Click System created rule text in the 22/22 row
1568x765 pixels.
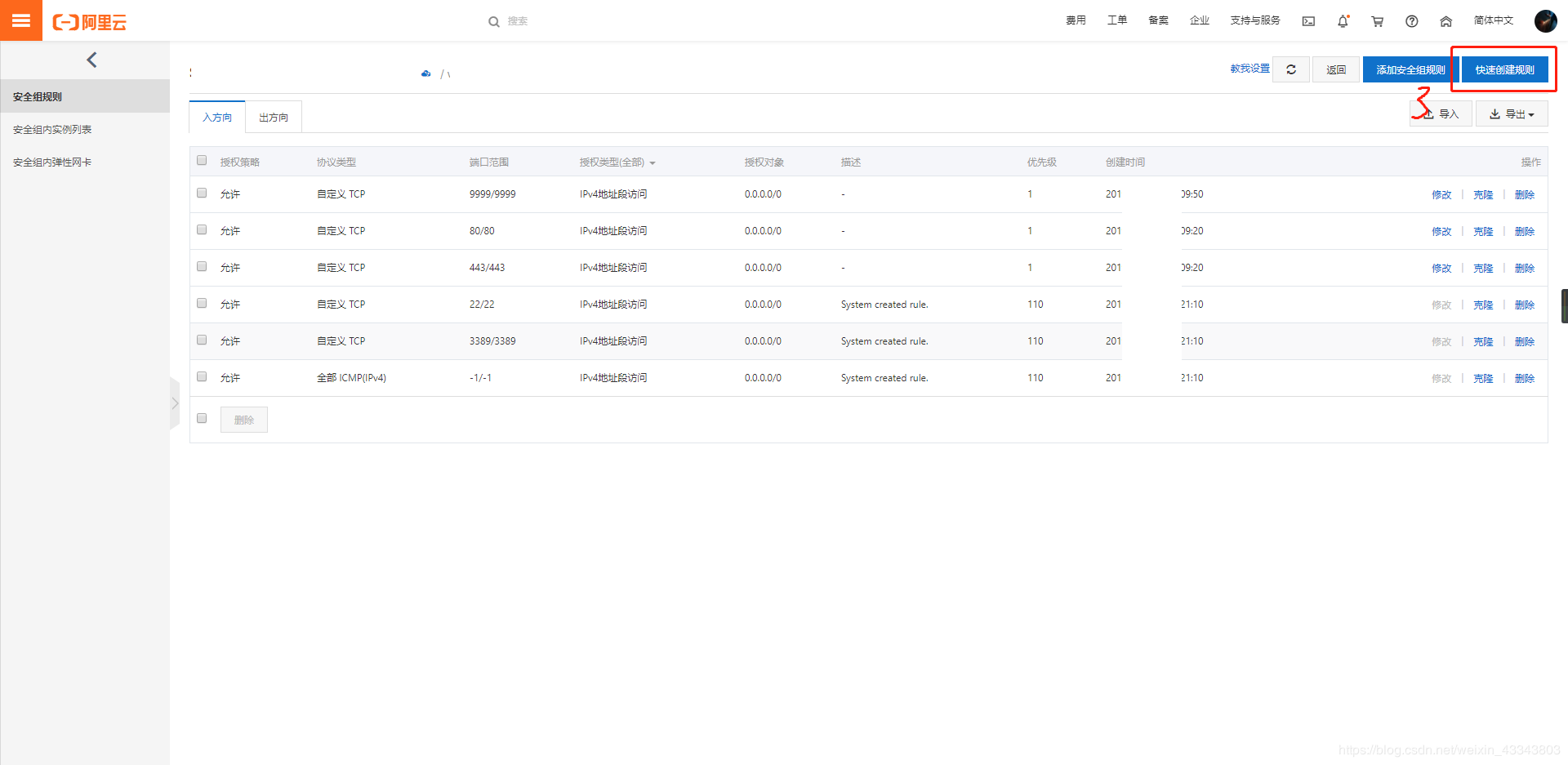tap(884, 305)
